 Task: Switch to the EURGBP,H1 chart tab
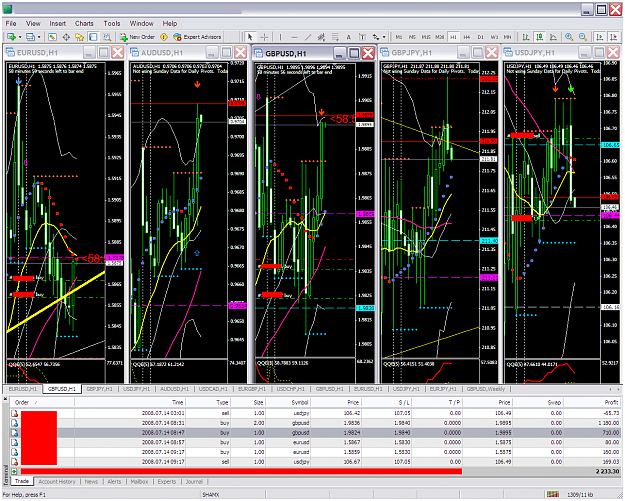click(252, 389)
